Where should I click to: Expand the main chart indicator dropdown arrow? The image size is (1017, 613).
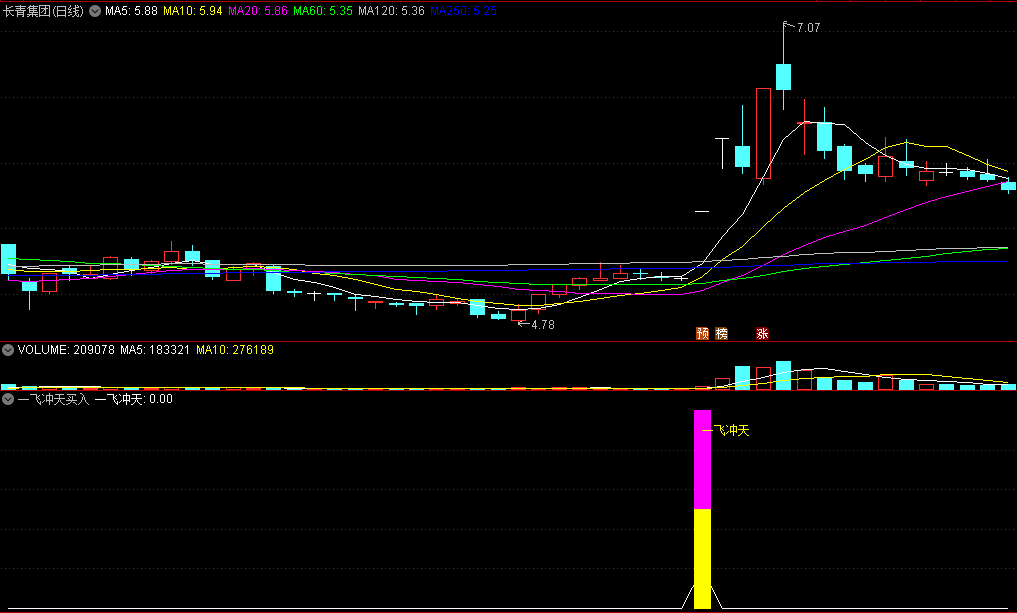(95, 11)
